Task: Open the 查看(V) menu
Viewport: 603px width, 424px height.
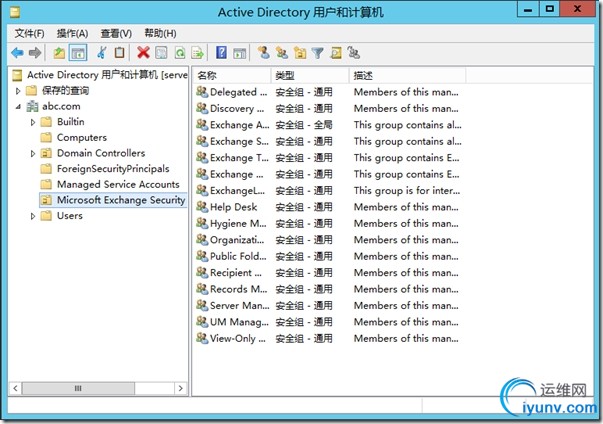Action: (116, 34)
